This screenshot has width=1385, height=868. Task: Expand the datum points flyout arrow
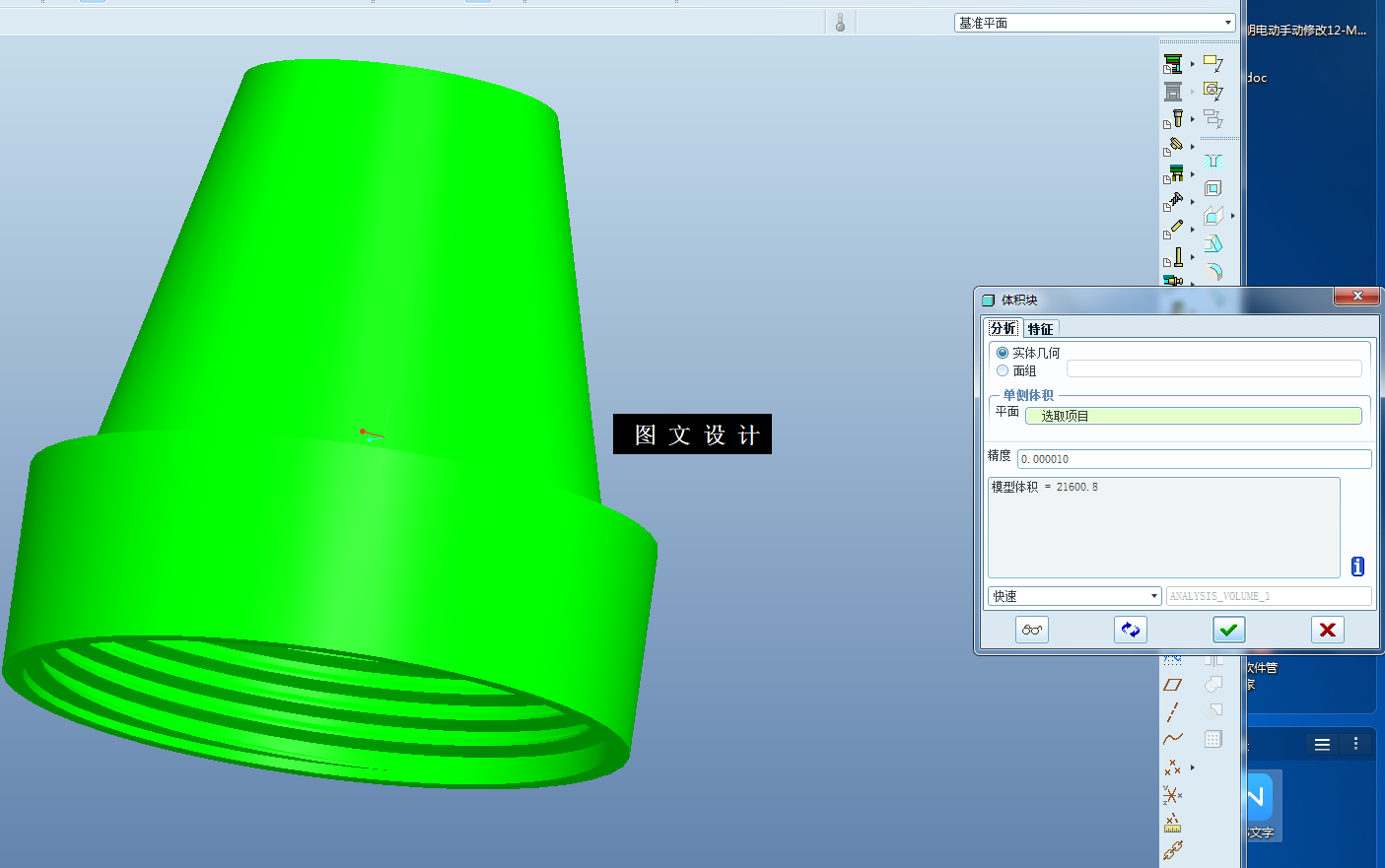[1193, 768]
